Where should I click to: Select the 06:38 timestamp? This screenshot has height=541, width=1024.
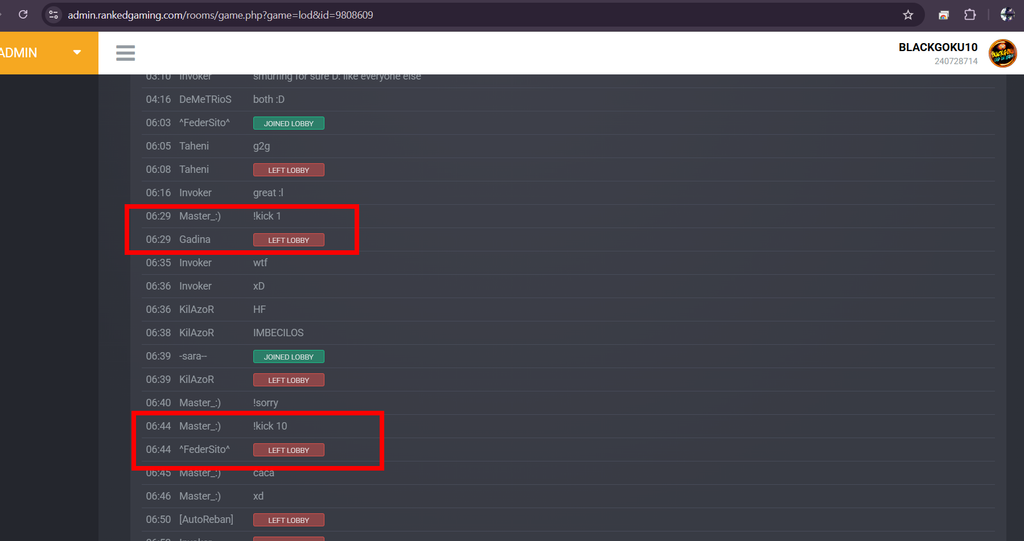click(158, 333)
